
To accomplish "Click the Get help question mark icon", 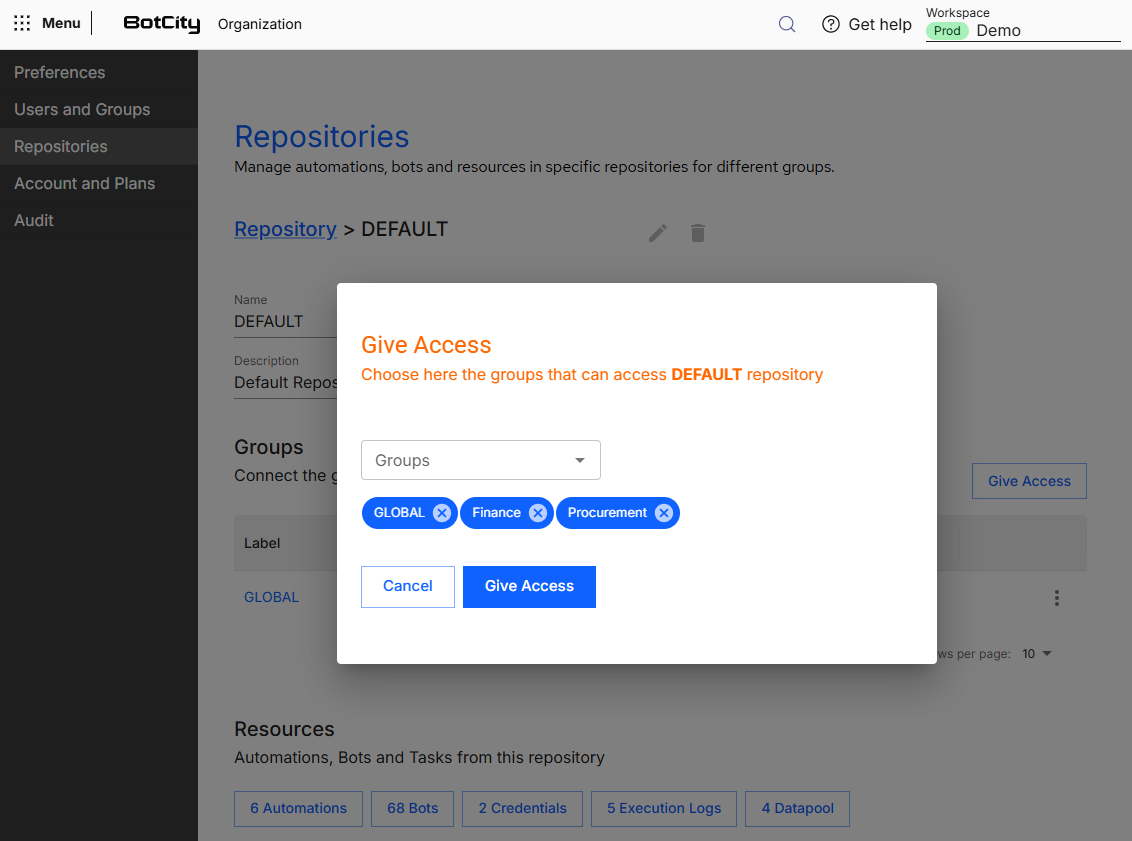I will coord(831,25).
